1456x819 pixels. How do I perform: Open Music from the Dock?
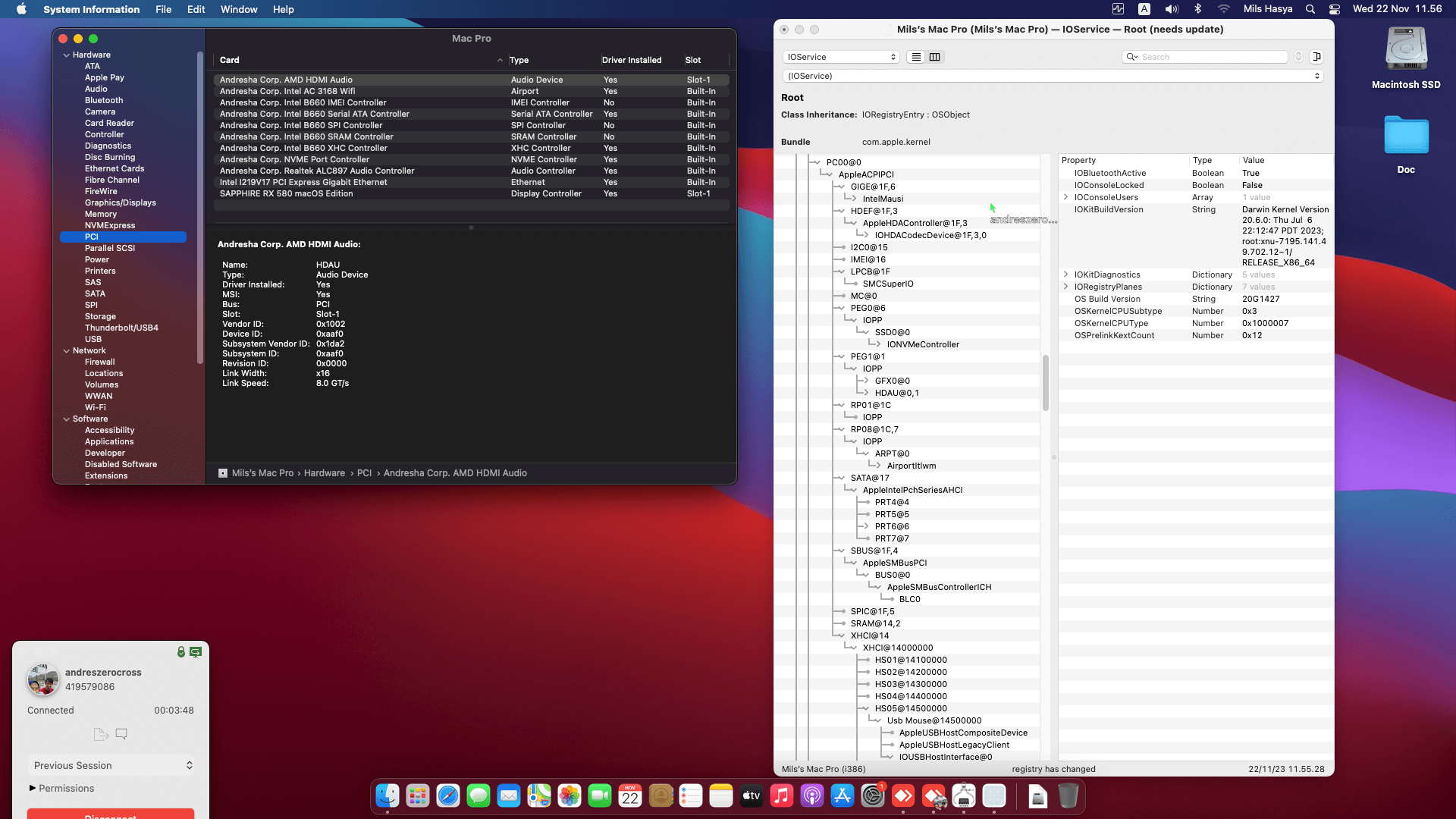click(782, 795)
